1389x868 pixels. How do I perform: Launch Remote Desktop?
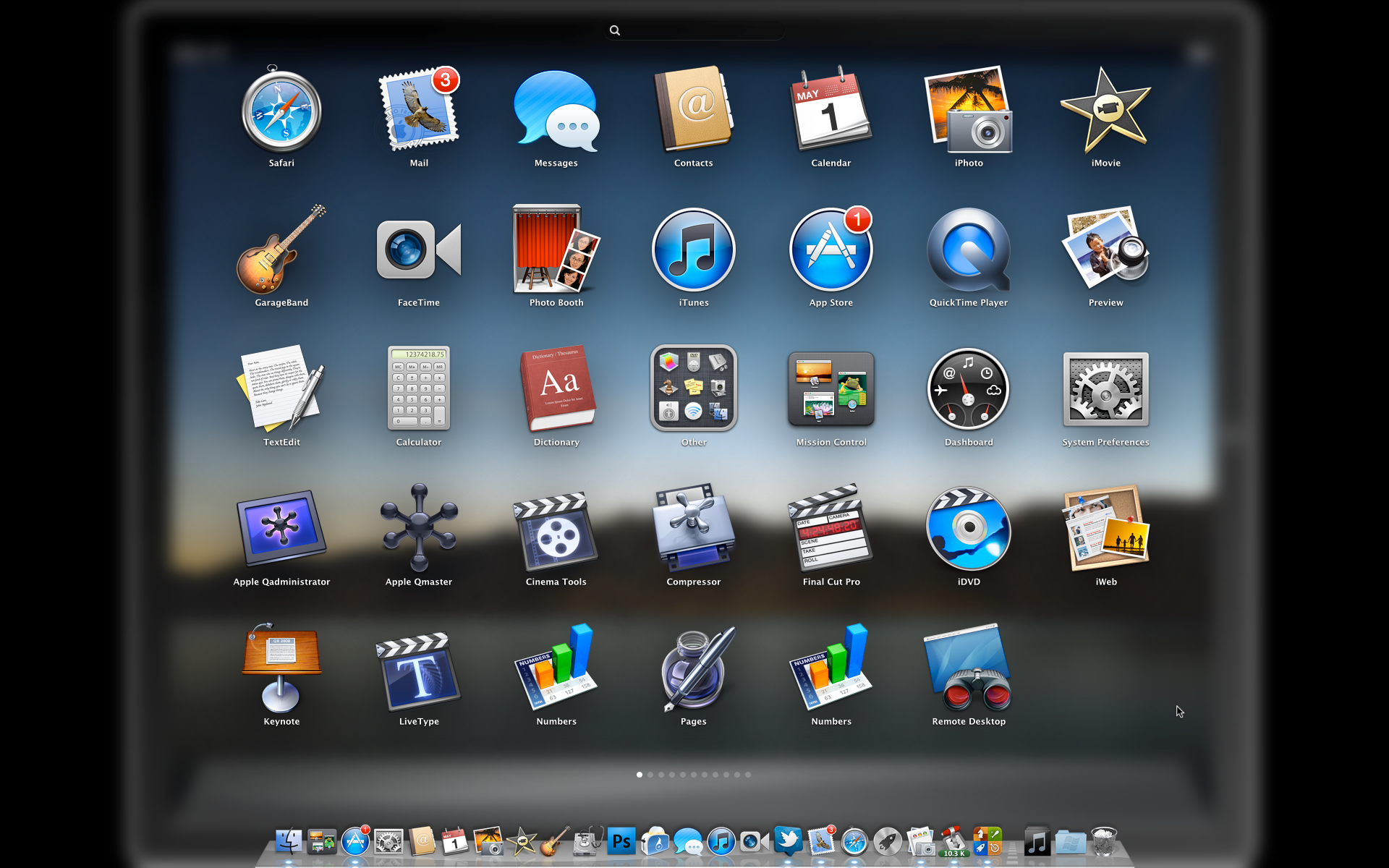tap(969, 668)
